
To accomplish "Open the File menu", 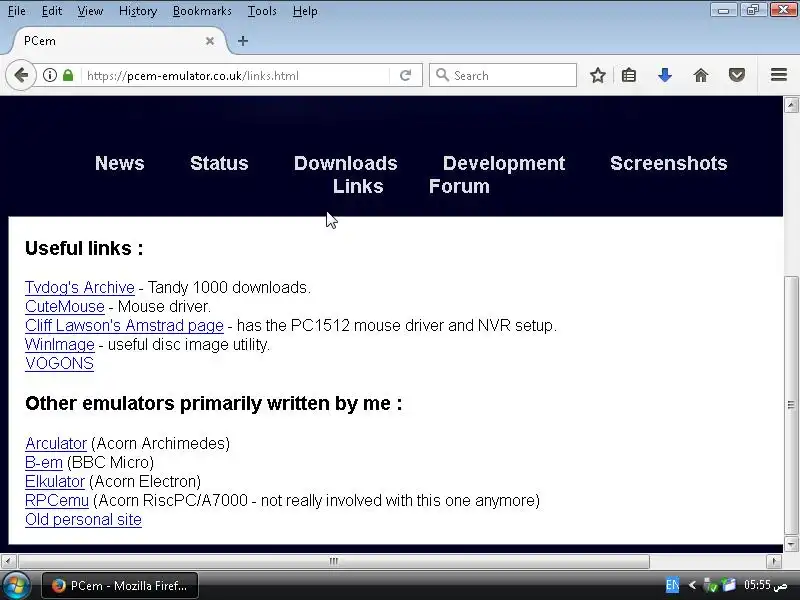I will (17, 11).
